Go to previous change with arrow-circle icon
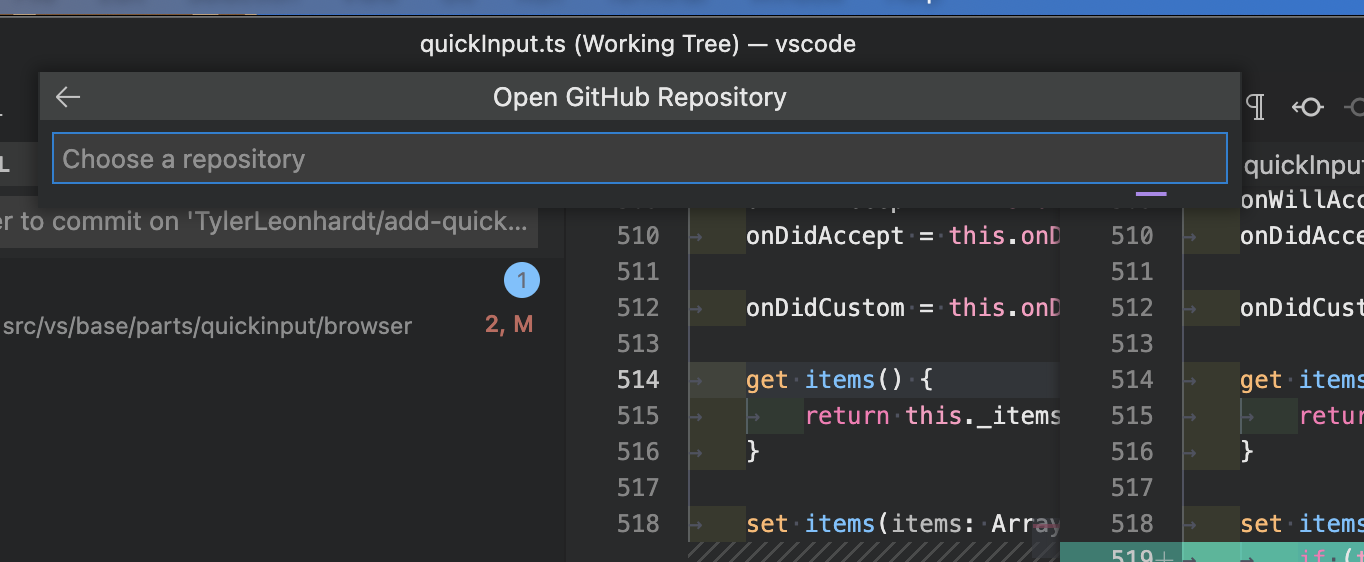This screenshot has height=562, width=1364. click(x=1307, y=107)
